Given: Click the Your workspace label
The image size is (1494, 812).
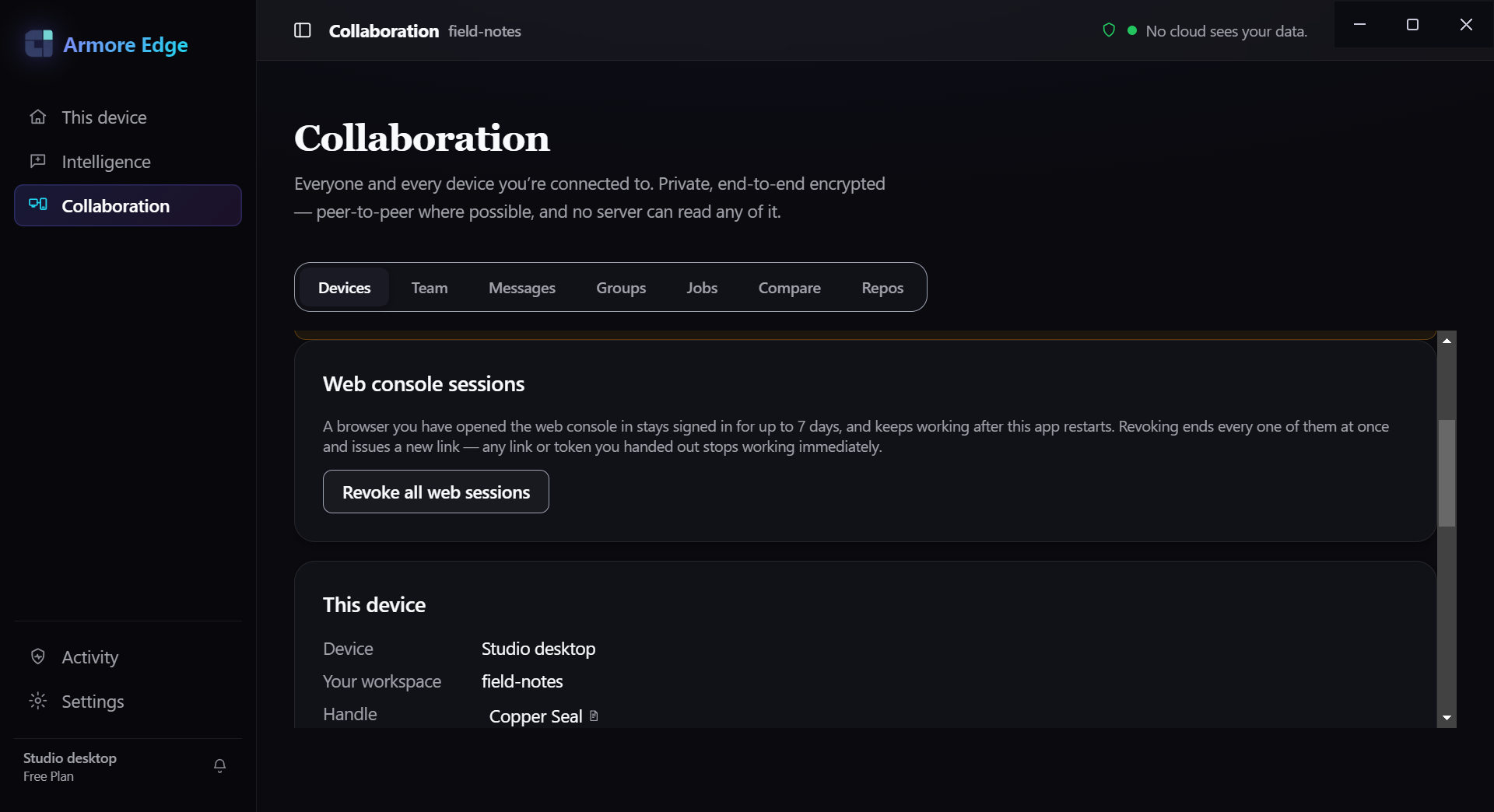Looking at the screenshot, I should coord(382,681).
